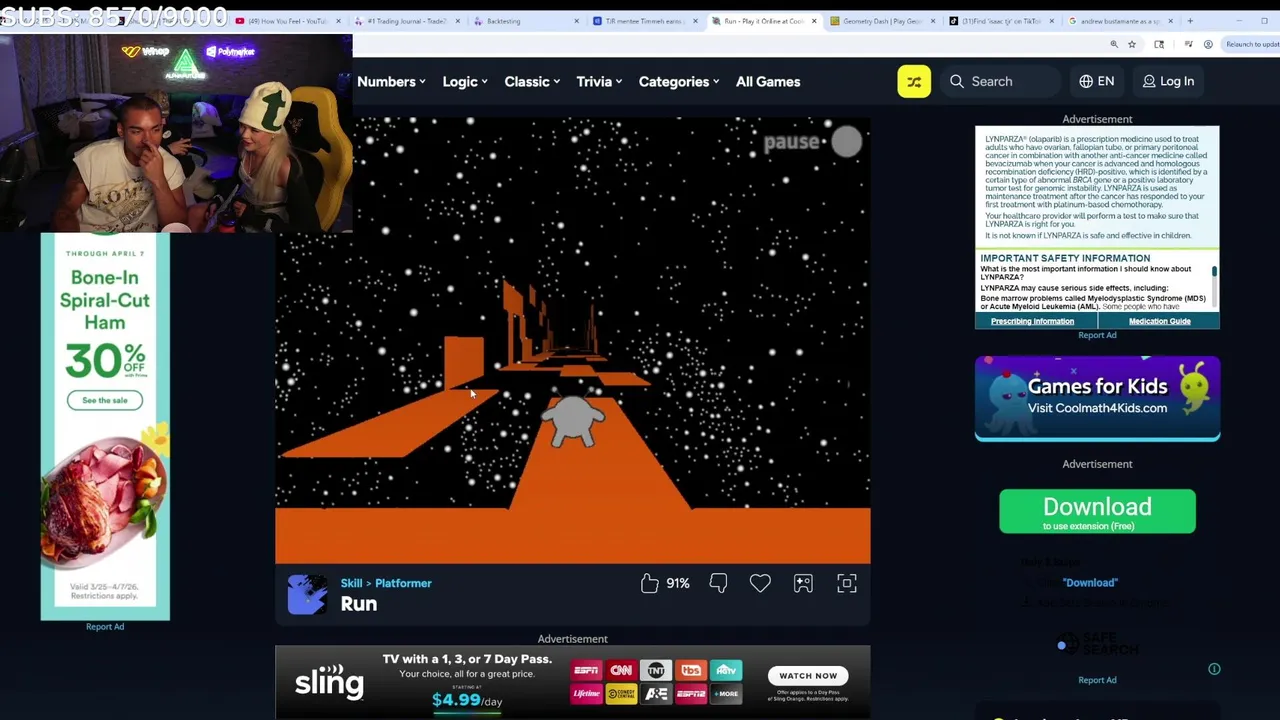This screenshot has width=1280, height=720.
Task: Click the 91% like rating text
Action: 678,583
